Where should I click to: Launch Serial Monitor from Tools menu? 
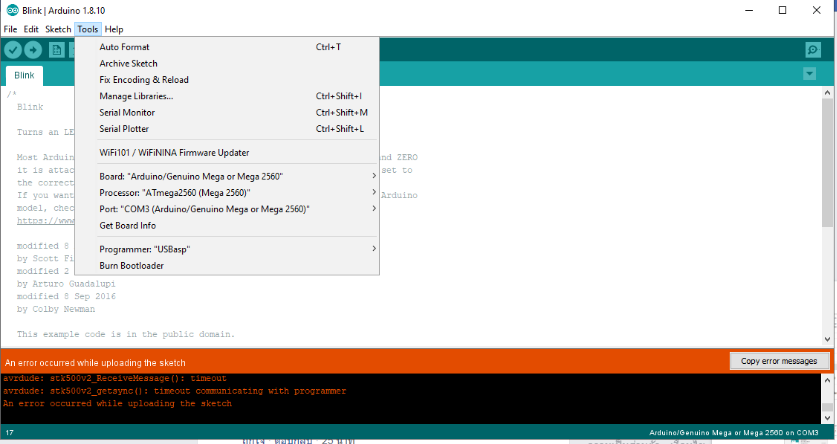(227, 113)
